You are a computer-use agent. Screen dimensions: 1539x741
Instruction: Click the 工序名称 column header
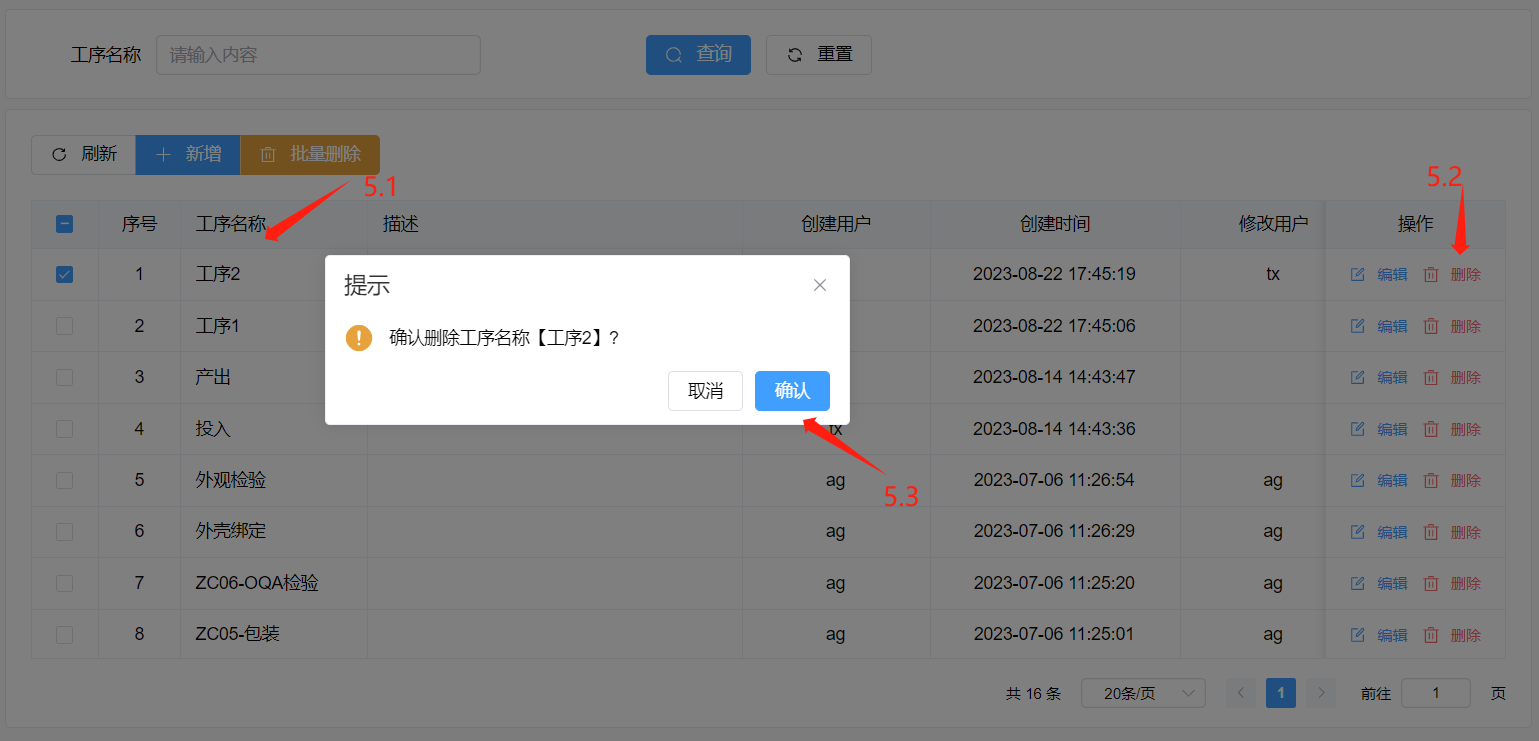(231, 224)
